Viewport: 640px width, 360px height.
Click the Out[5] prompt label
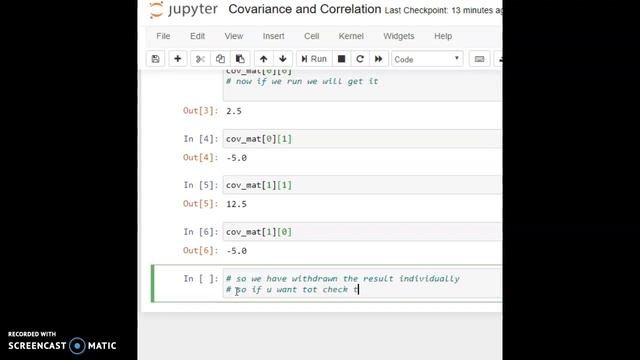coord(201,204)
